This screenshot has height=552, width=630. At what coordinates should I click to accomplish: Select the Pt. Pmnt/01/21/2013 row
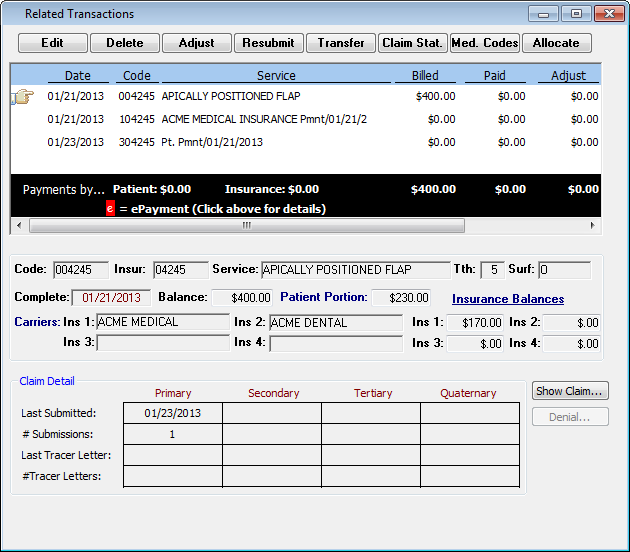click(212, 142)
